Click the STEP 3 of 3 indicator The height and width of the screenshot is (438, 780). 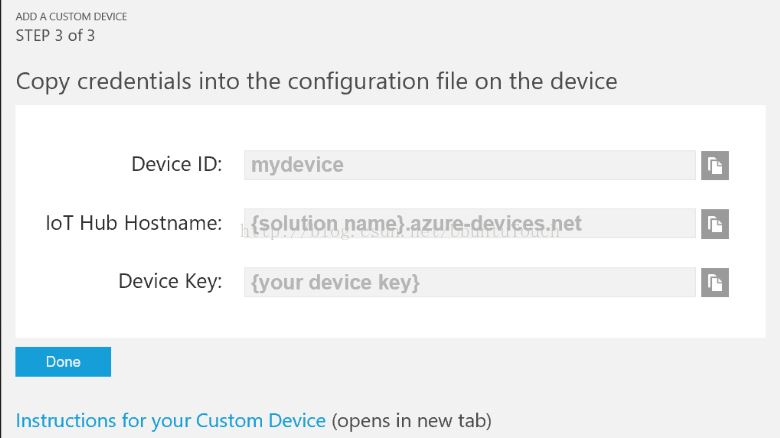55,36
